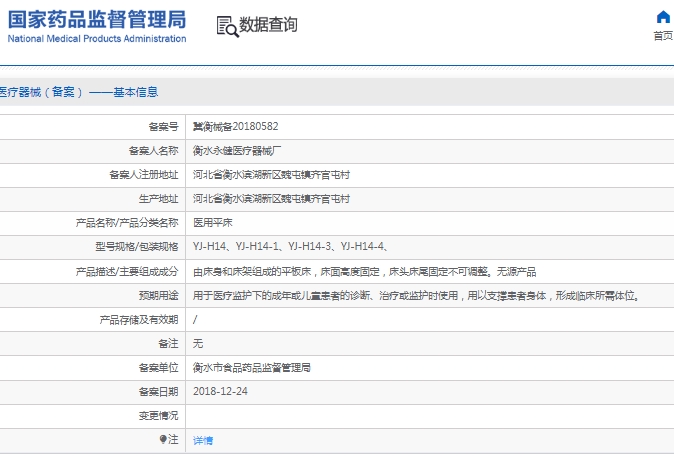The height and width of the screenshot is (461, 674).
Task: Select the record number 冀衡械备20180582
Action: (236, 126)
